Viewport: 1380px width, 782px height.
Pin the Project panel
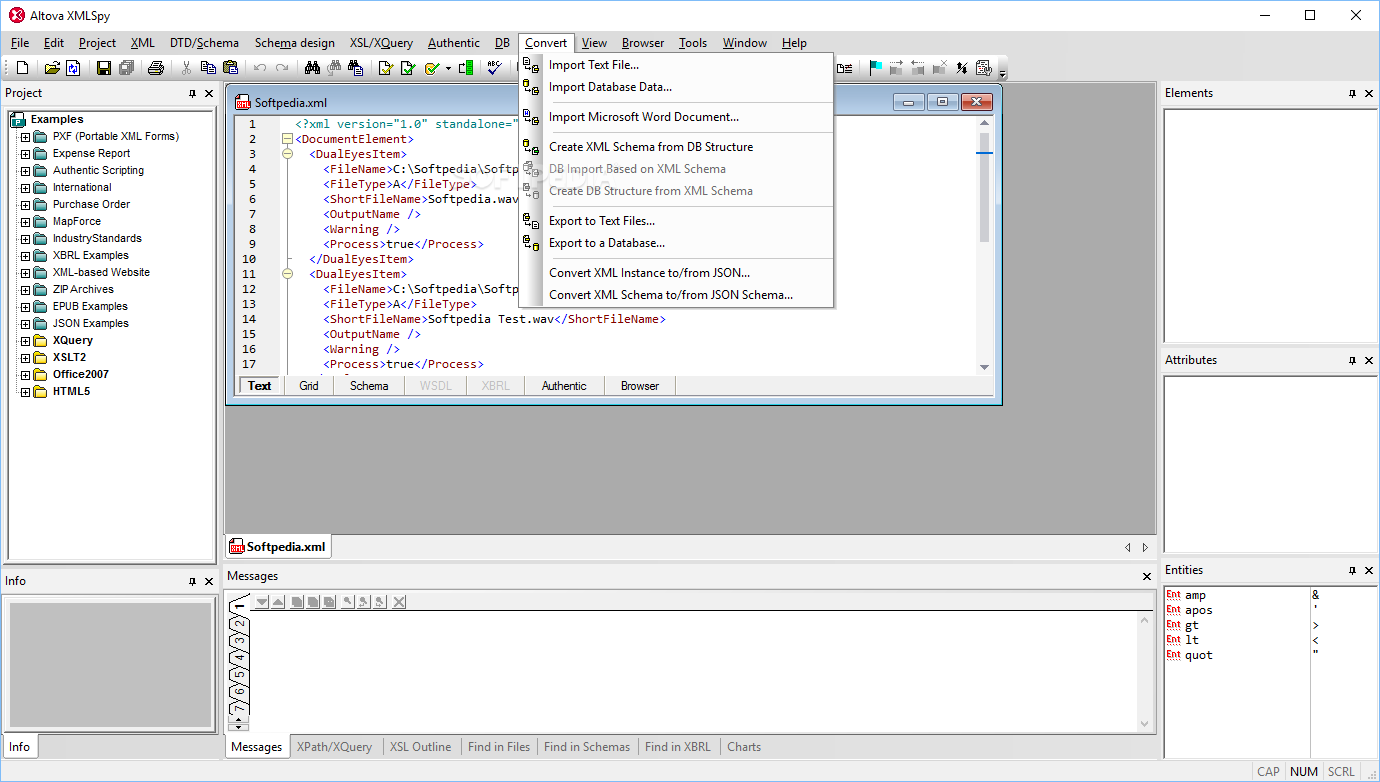coord(193,93)
